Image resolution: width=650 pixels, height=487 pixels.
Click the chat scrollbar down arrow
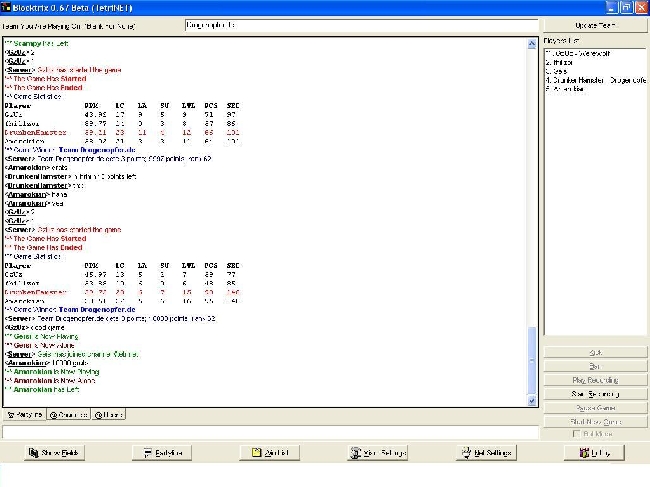tap(532, 400)
